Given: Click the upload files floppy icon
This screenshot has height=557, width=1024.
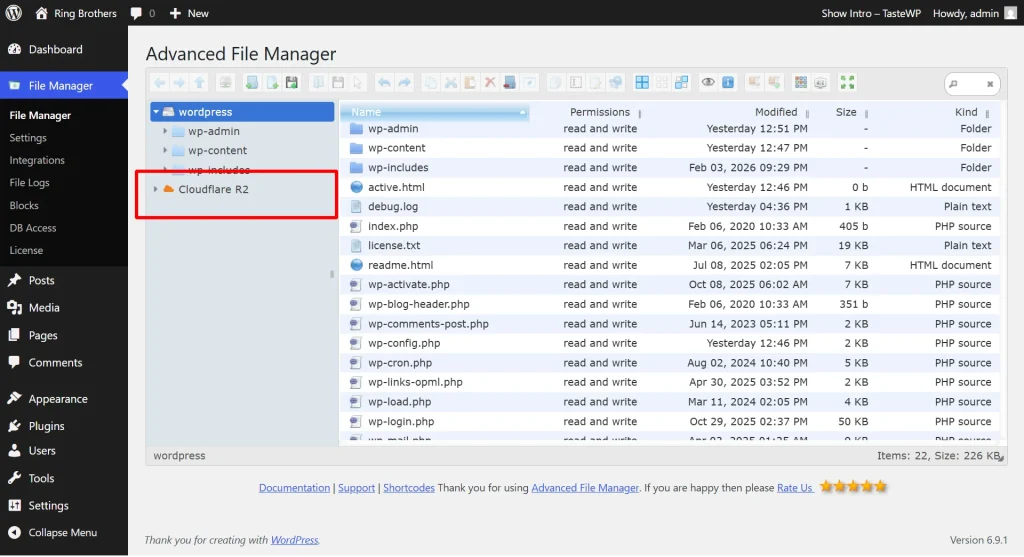Looking at the screenshot, I should tap(291, 82).
